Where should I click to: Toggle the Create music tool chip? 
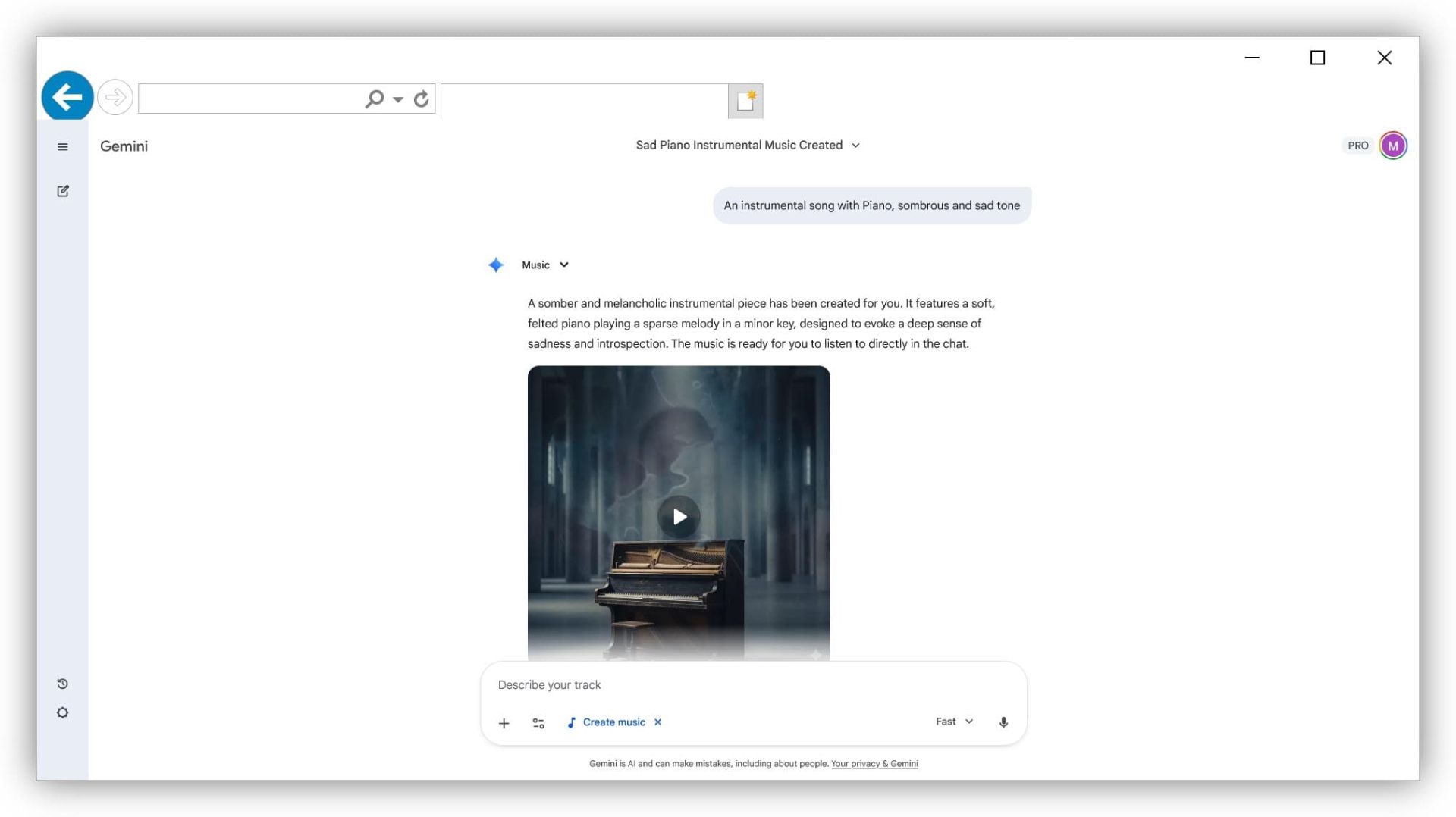[x=606, y=722]
